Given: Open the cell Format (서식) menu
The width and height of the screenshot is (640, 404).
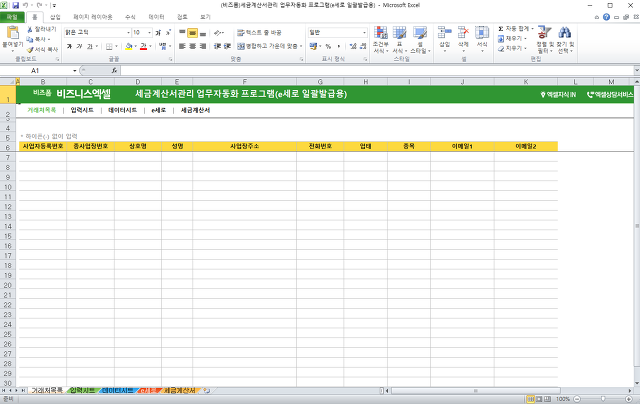Looking at the screenshot, I should (x=482, y=39).
